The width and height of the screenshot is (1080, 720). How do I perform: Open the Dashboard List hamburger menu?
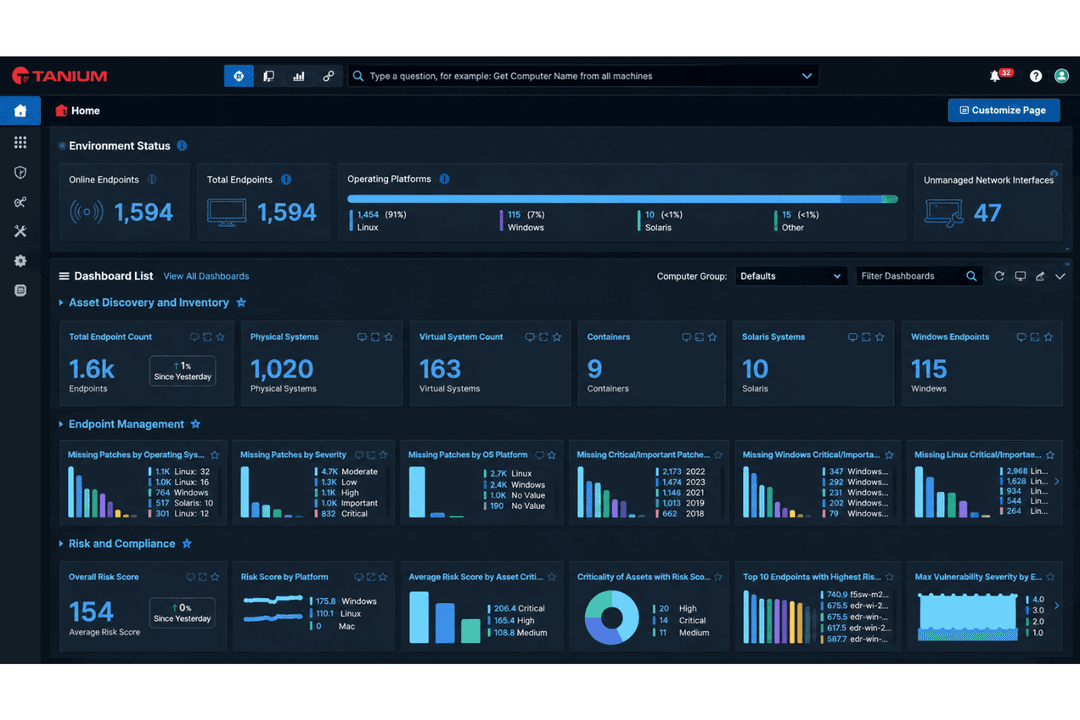(x=64, y=276)
